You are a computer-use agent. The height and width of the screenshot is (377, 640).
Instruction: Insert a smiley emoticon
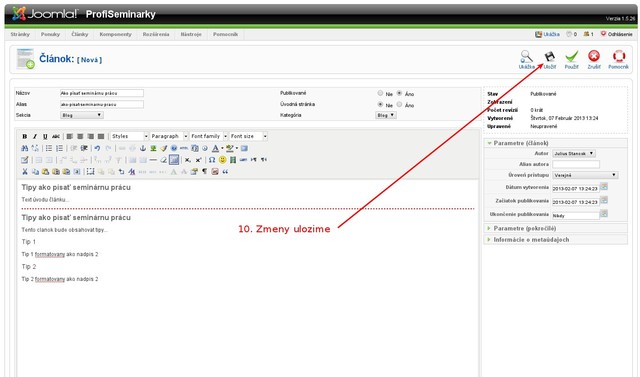(222, 160)
